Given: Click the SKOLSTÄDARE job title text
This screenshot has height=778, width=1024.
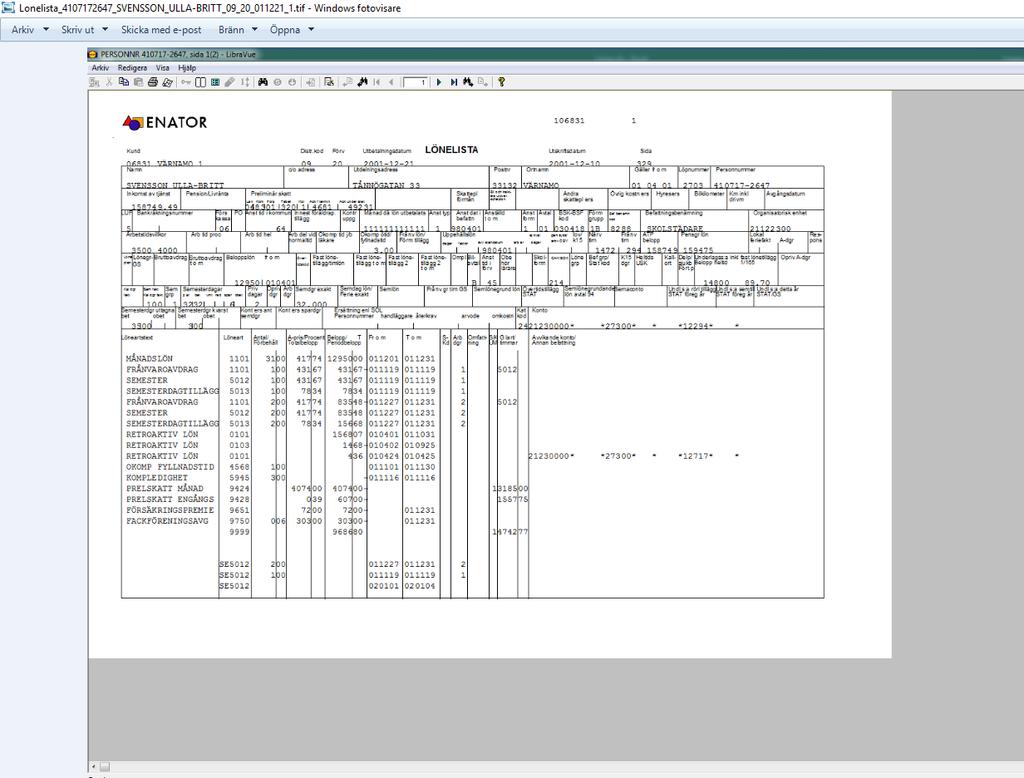Looking at the screenshot, I should click(675, 229).
